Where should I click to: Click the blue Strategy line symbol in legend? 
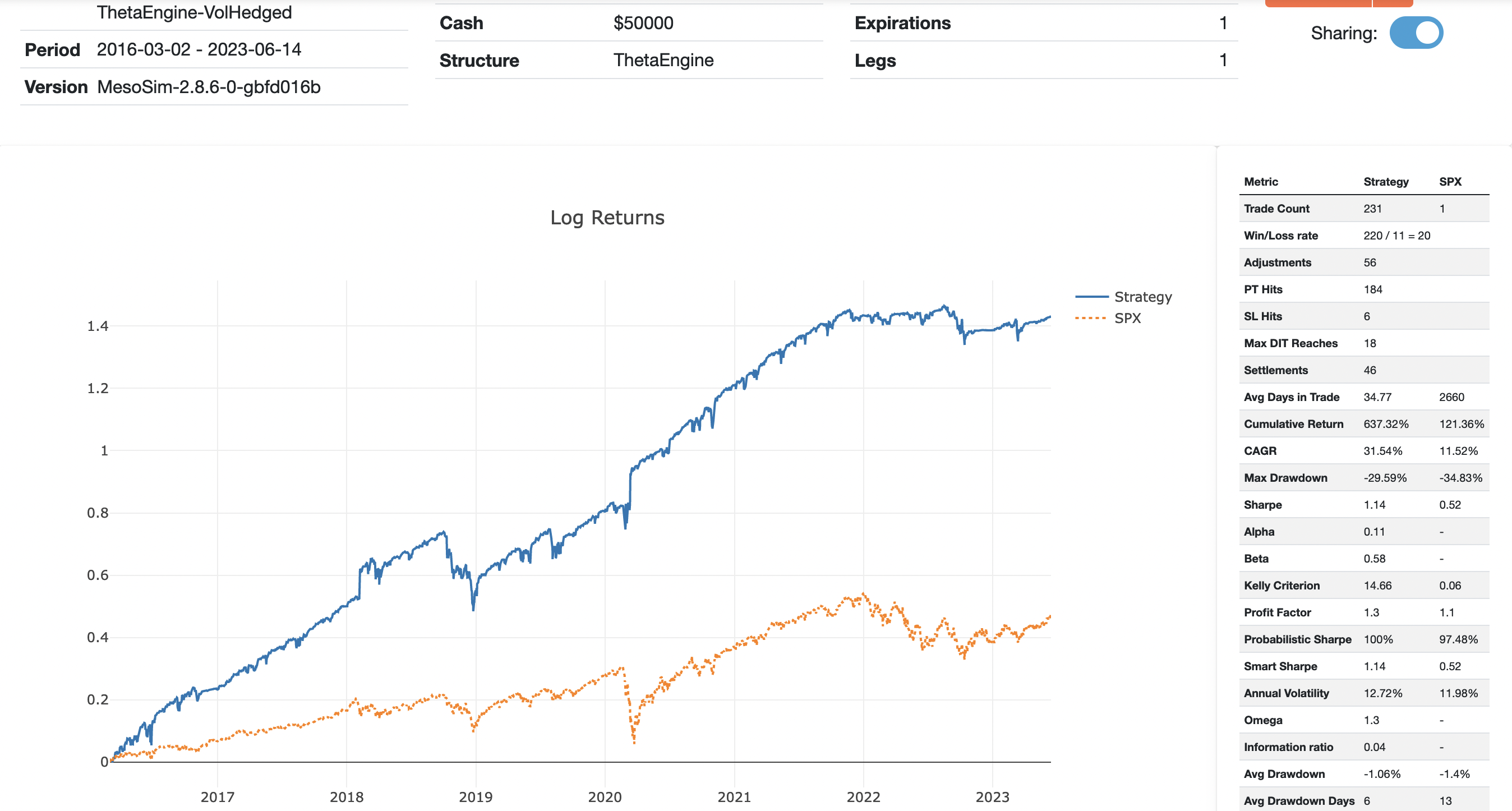(1092, 297)
